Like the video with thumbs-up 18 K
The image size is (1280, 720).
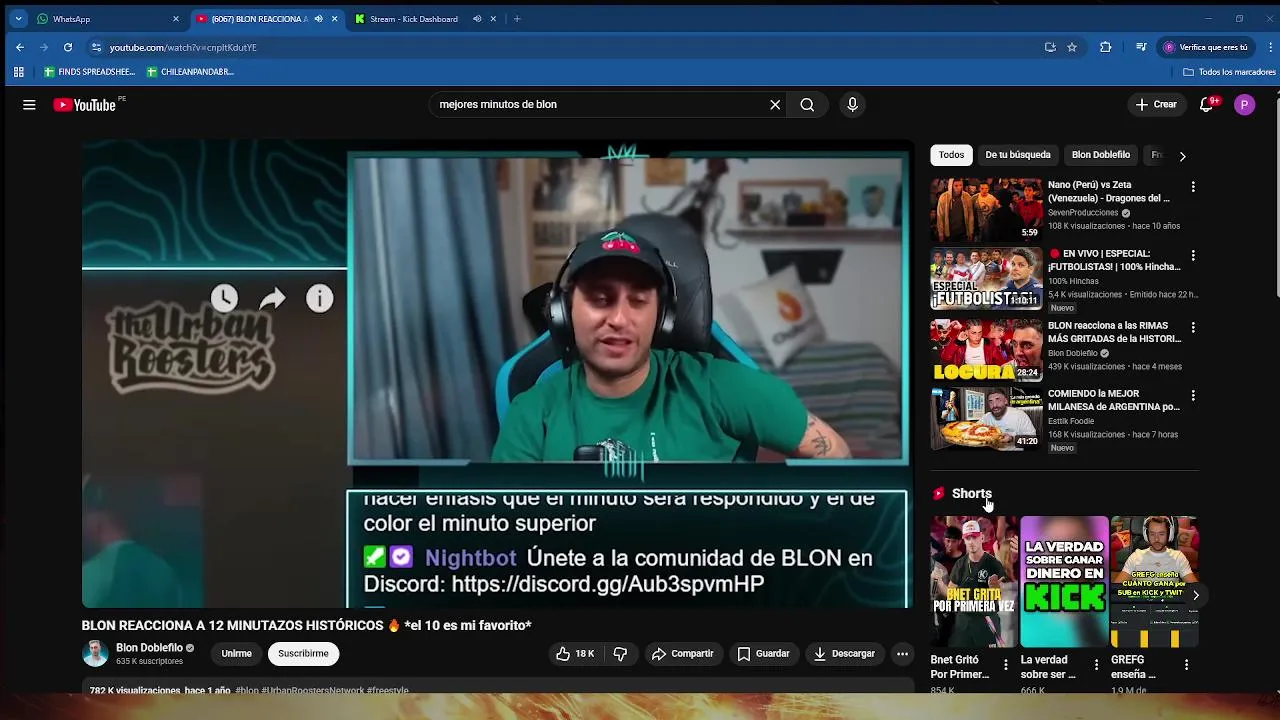575,654
